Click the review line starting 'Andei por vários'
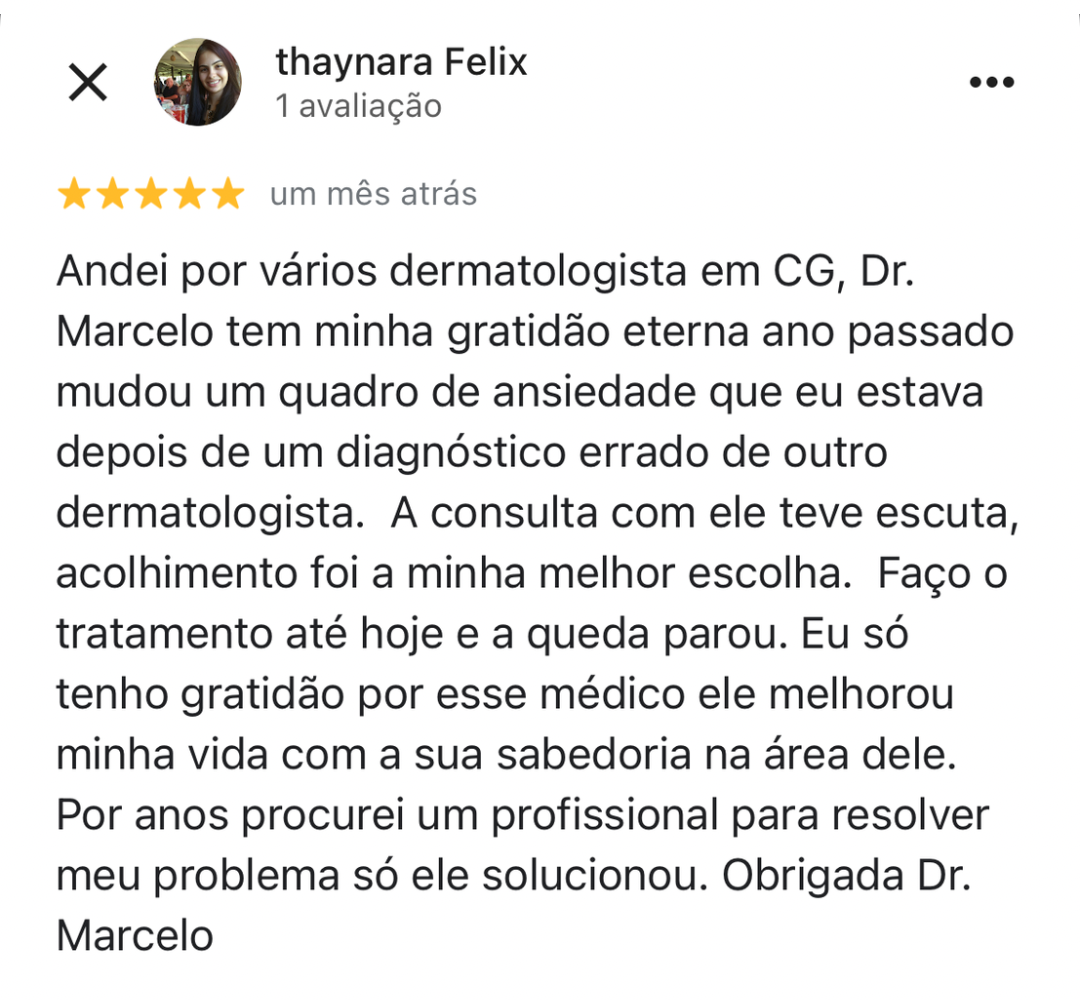The image size is (1080, 1000). coord(486,271)
